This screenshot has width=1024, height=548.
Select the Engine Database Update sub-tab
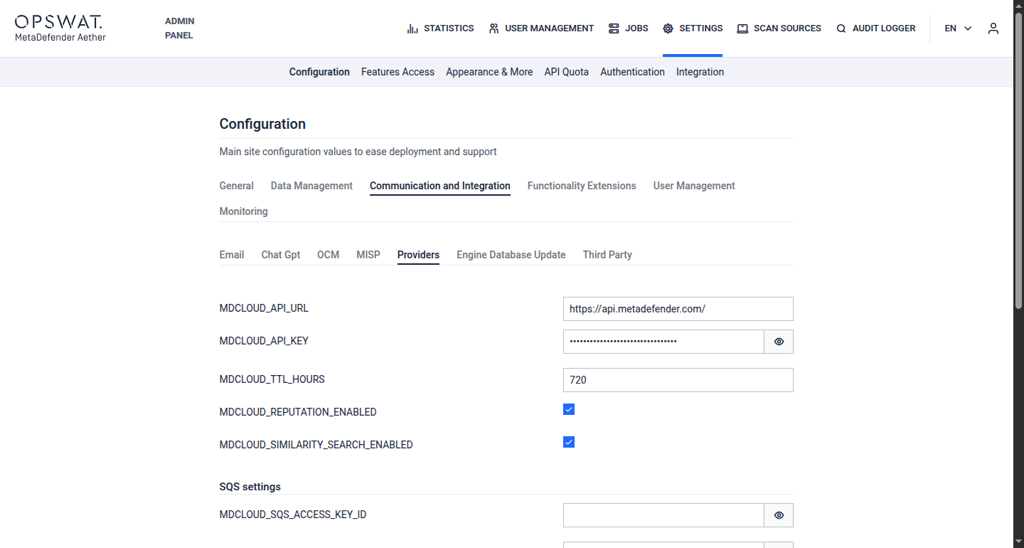pos(510,255)
